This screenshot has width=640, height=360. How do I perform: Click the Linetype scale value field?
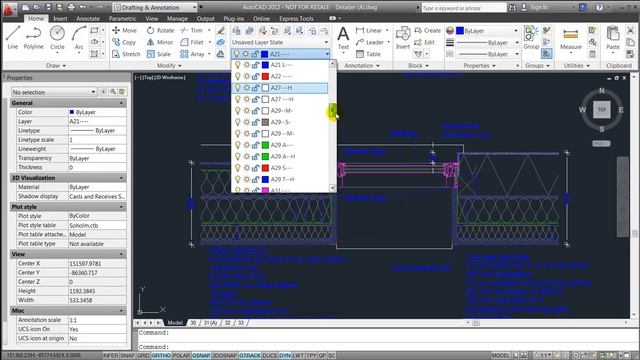97,140
